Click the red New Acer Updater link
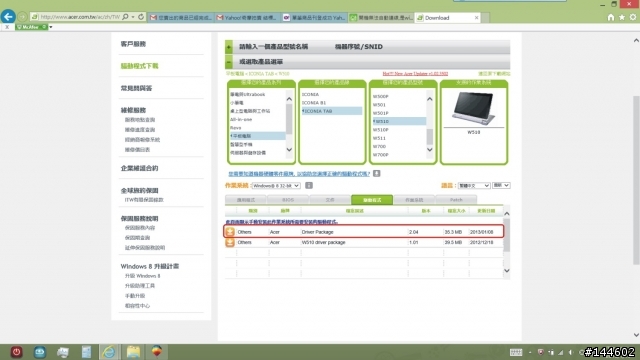The image size is (640, 360). pyautogui.click(x=415, y=74)
